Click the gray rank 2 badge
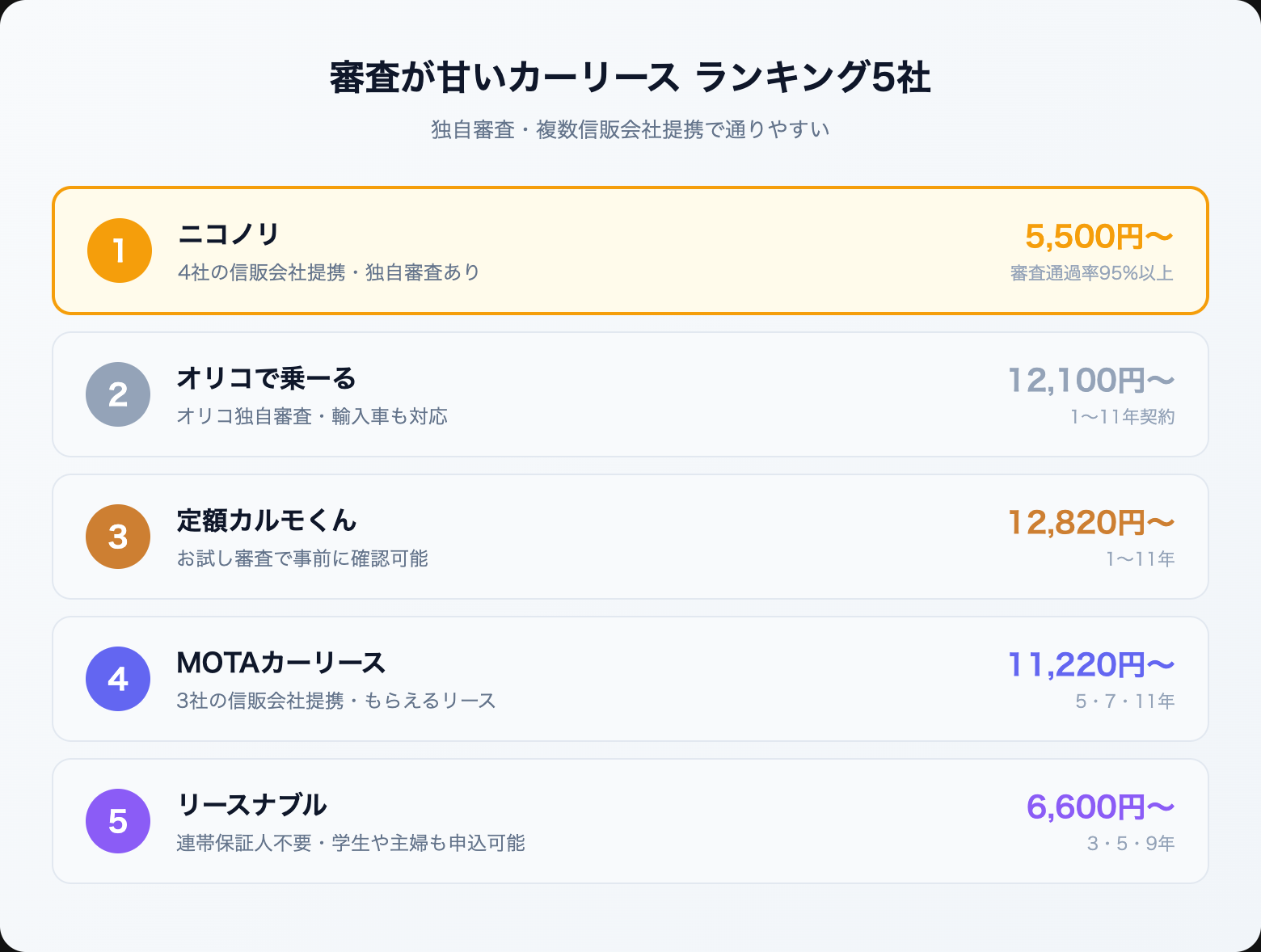Screen dimensions: 1261x952 [118, 394]
